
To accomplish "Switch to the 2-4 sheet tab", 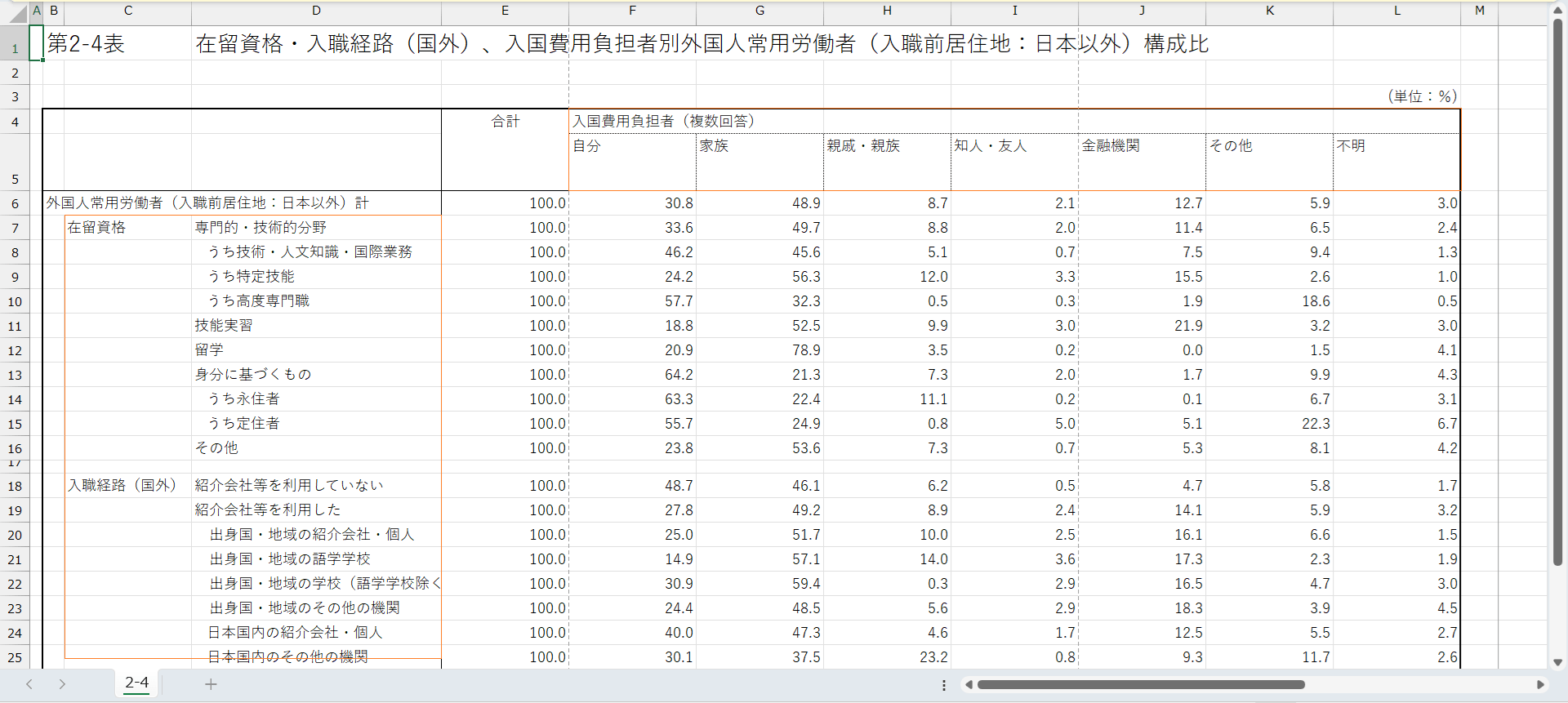I will pos(137,683).
